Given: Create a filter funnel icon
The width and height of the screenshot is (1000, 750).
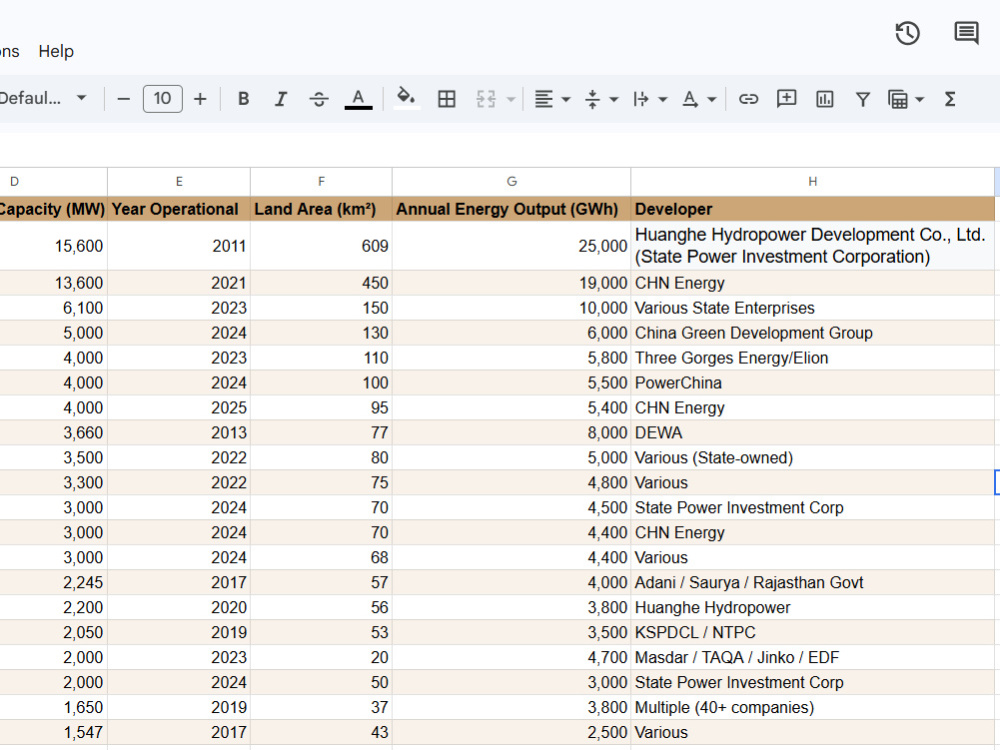Looking at the screenshot, I should pyautogui.click(x=862, y=99).
